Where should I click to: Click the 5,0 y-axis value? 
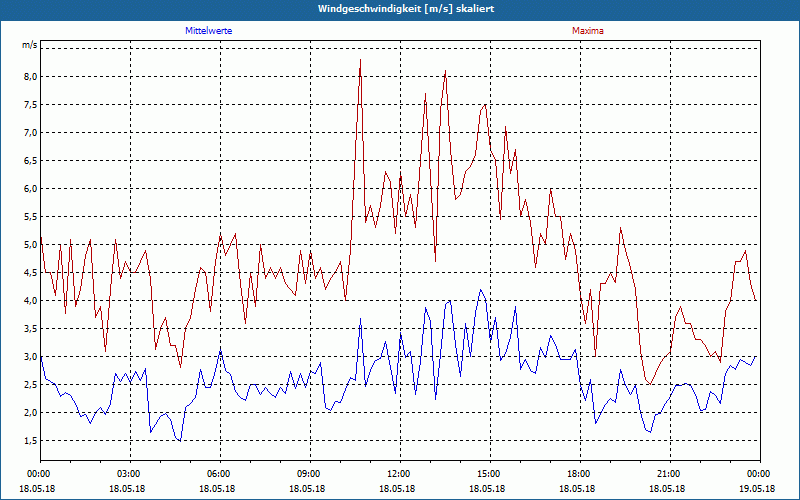pyautogui.click(x=31, y=244)
